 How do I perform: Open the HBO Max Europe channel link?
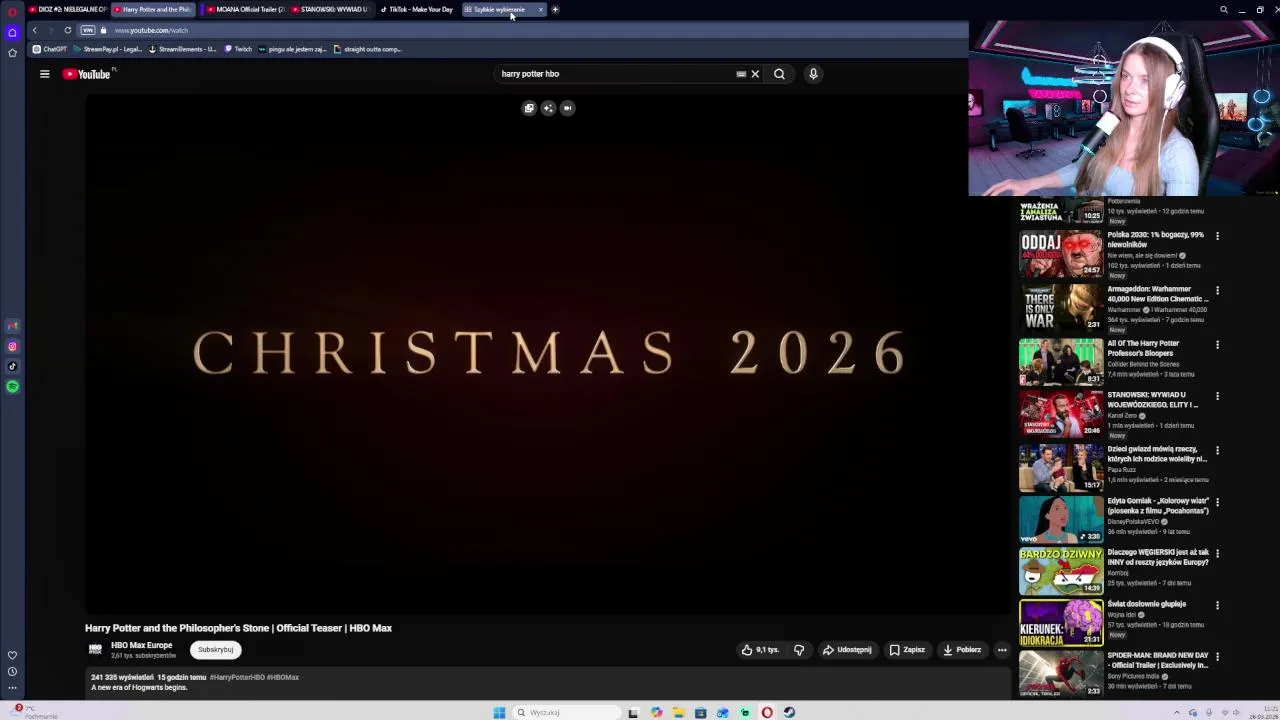pos(141,646)
